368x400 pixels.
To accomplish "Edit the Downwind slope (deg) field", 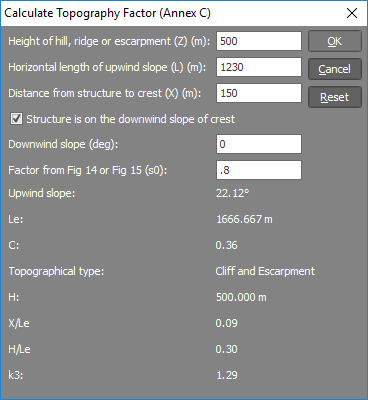I will point(259,144).
